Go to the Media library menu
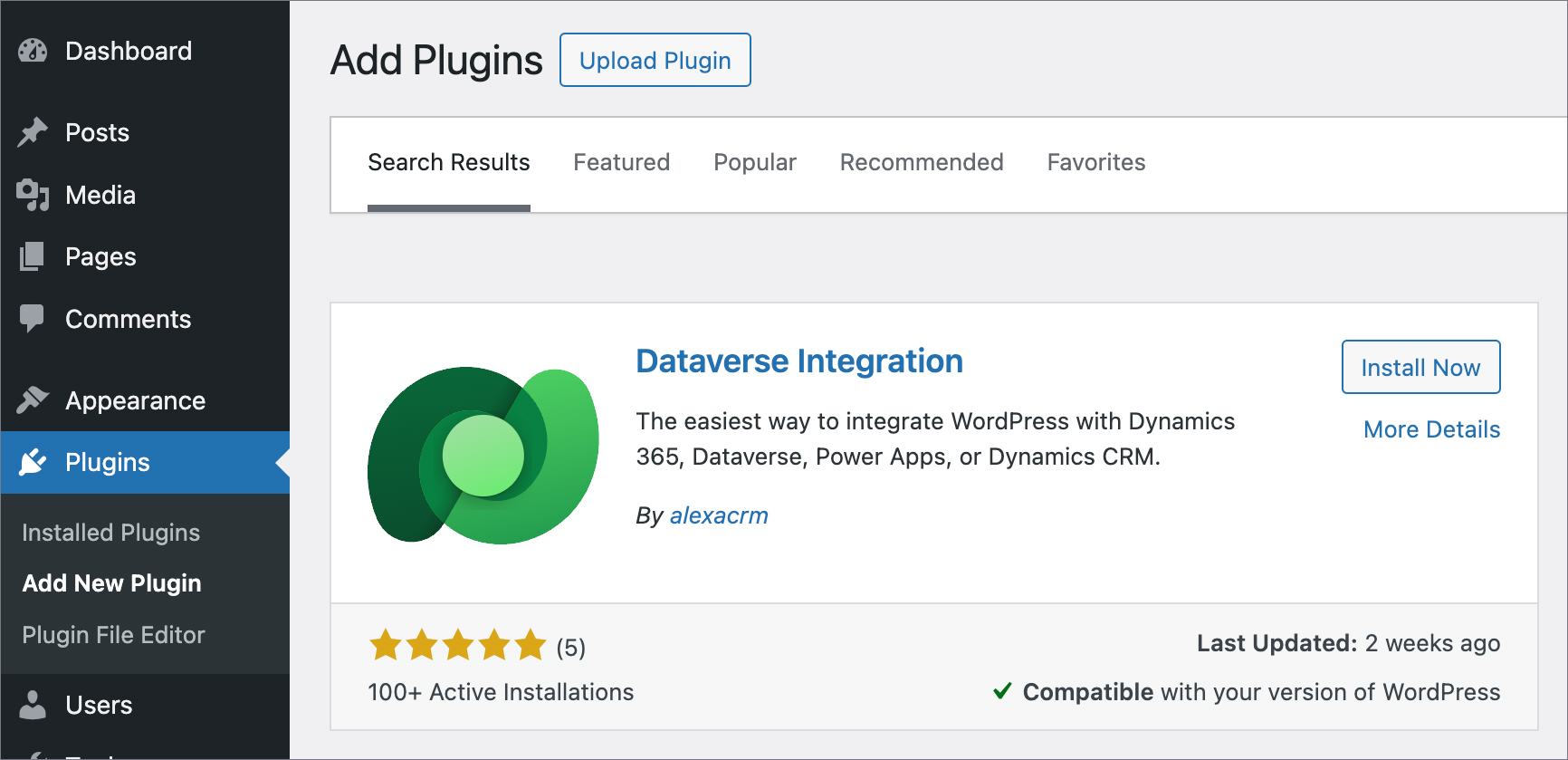1568x760 pixels. point(145,195)
